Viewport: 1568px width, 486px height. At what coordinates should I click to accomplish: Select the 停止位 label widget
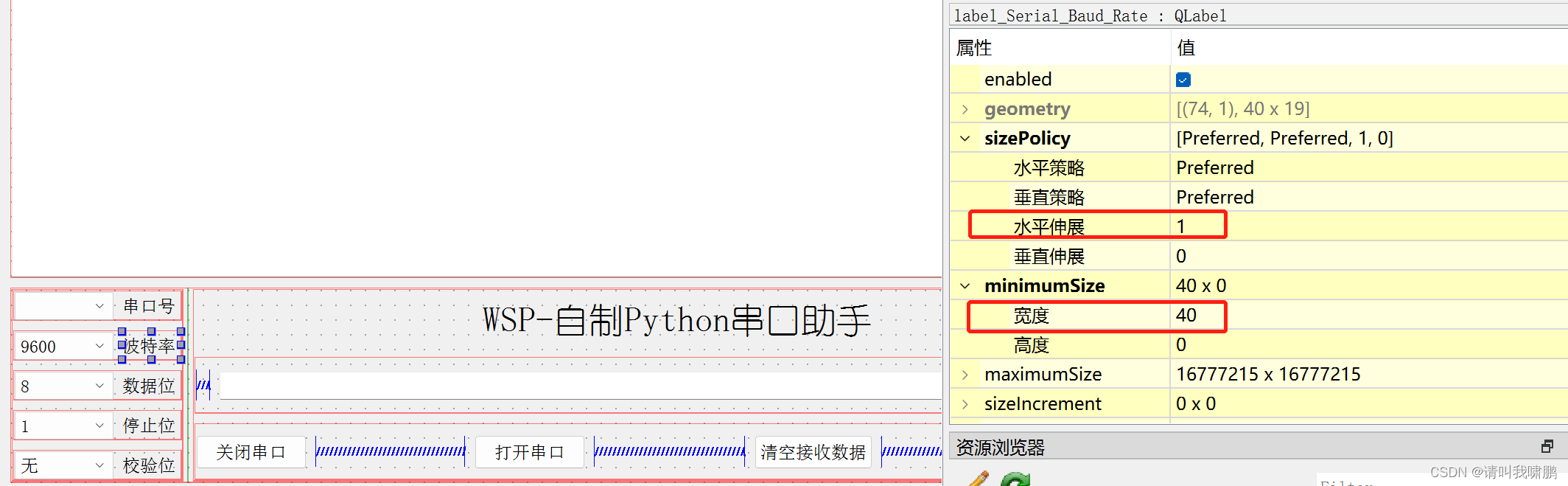[x=149, y=426]
